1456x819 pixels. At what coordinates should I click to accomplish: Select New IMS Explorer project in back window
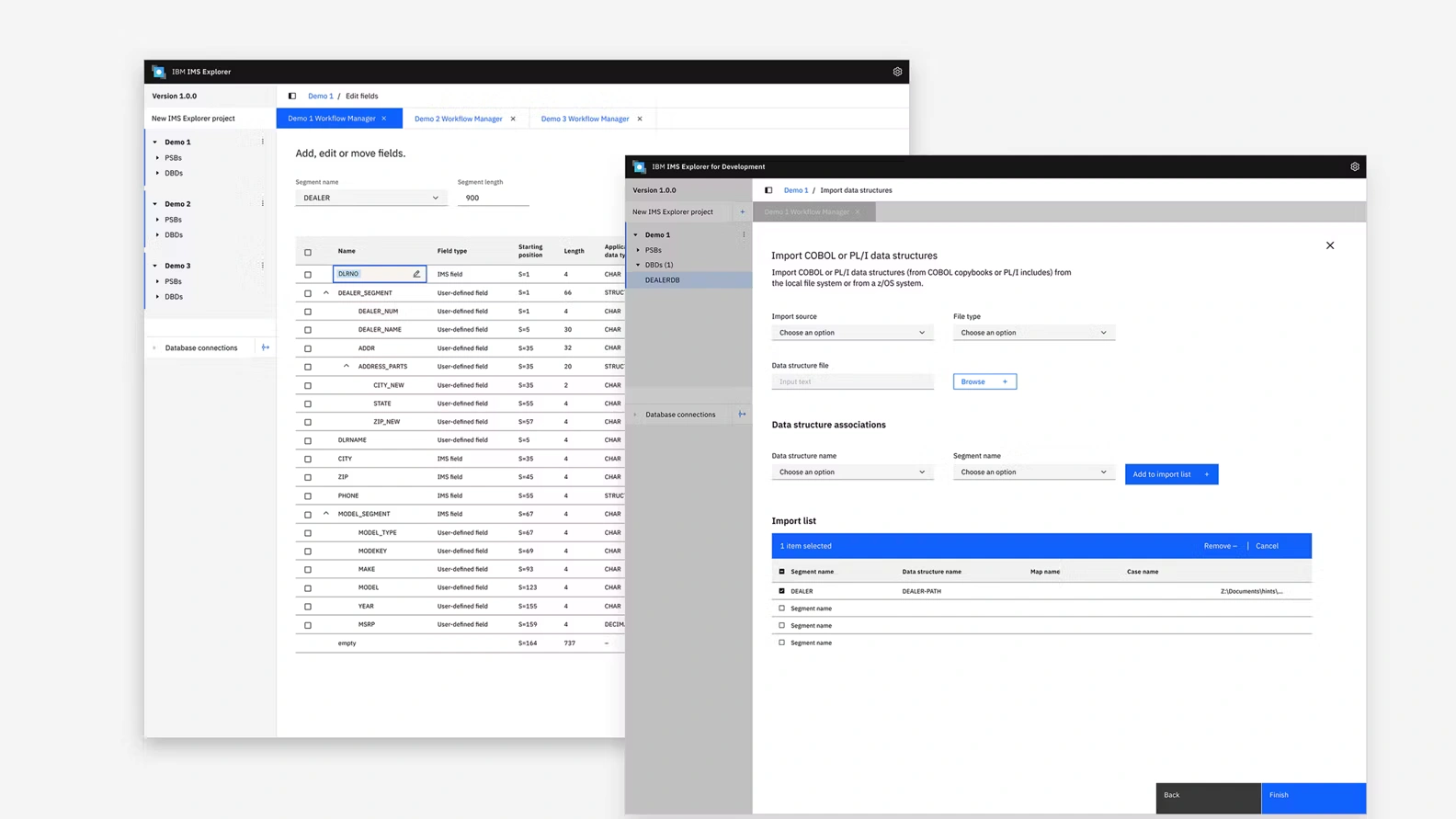pos(193,119)
